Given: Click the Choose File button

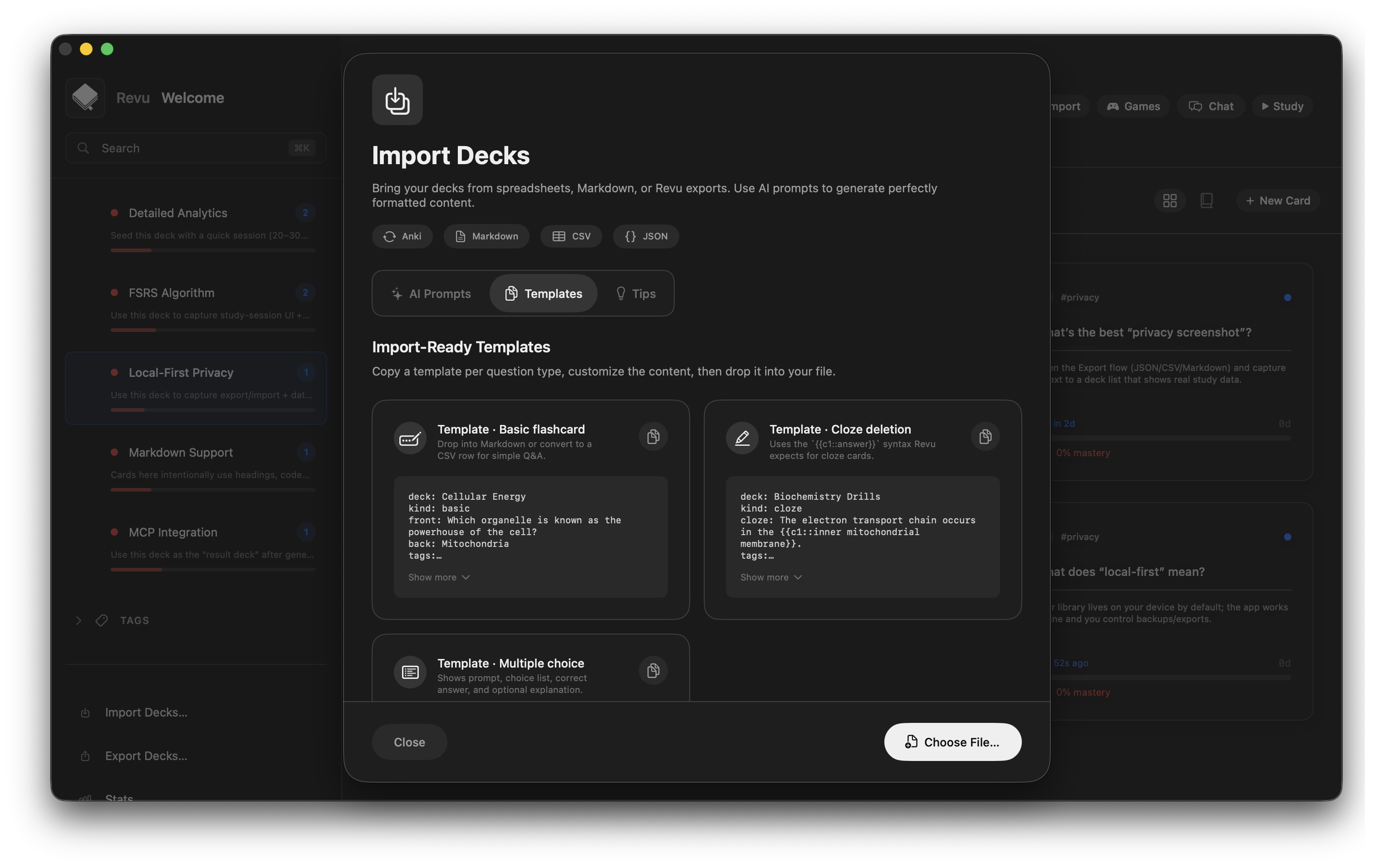Looking at the screenshot, I should (952, 742).
